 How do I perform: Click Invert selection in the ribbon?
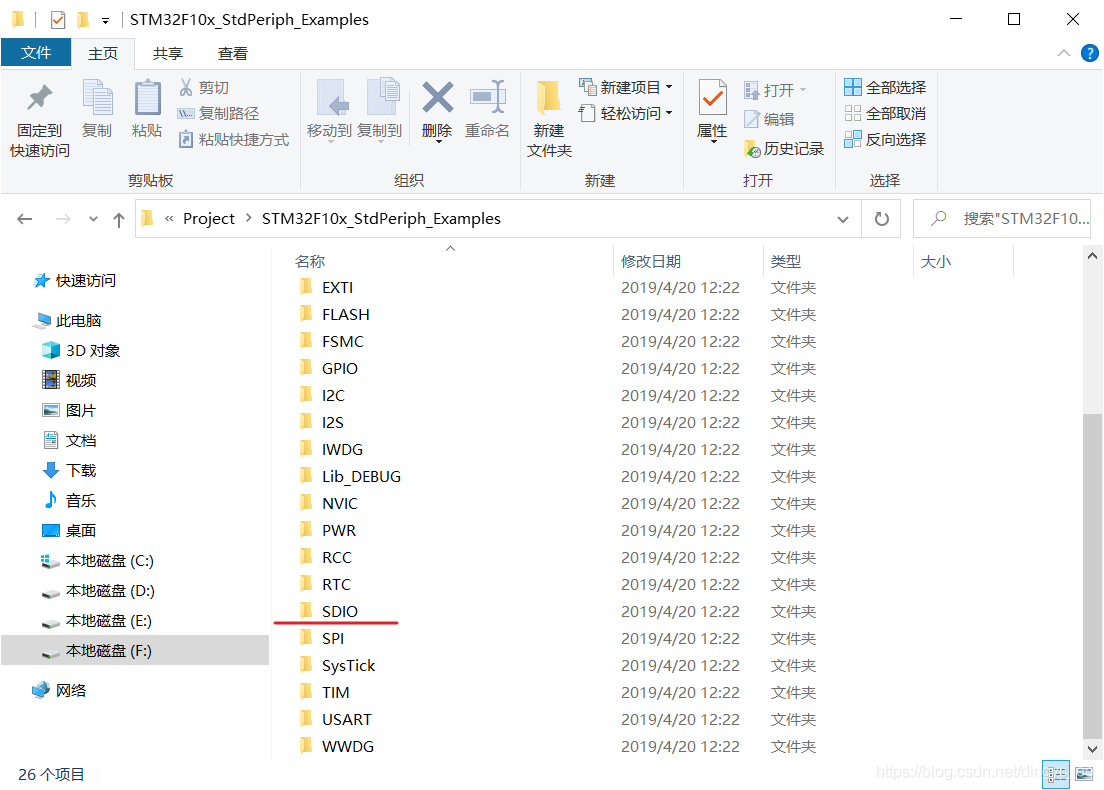[x=885, y=139]
